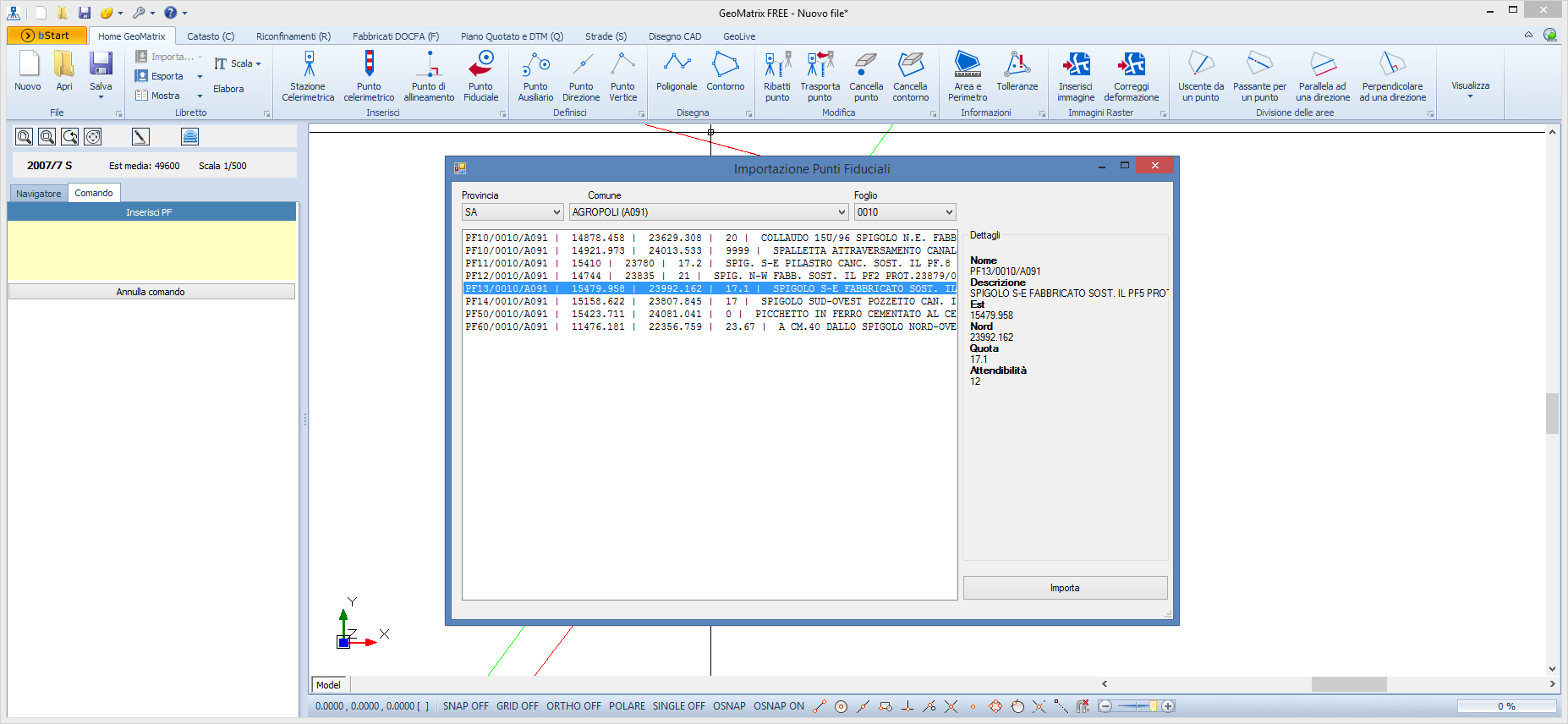Click Elabora in Libretto group
Viewport: 1568px width, 724px height.
tap(228, 89)
